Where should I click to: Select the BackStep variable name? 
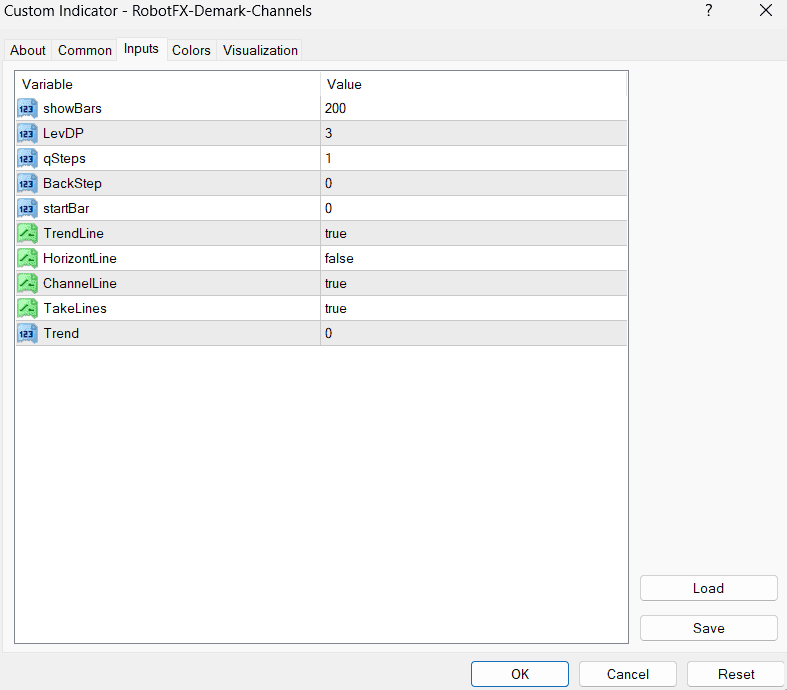[x=72, y=184]
